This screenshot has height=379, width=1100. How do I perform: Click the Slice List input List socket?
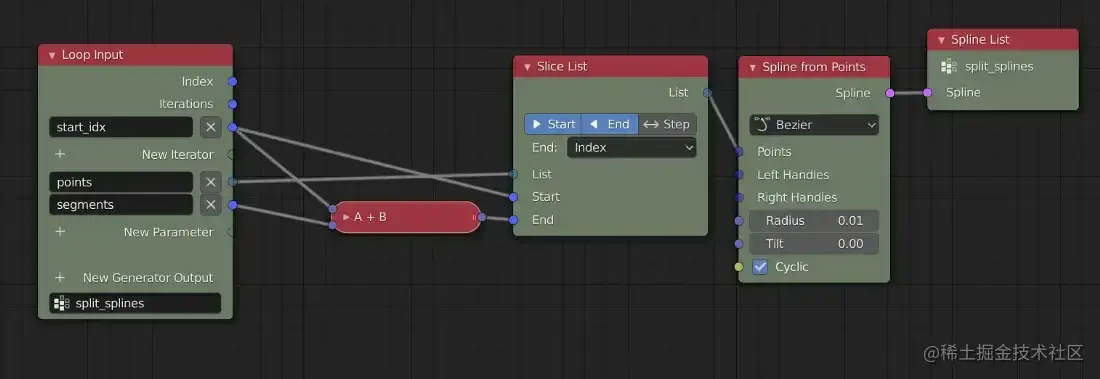coord(514,173)
